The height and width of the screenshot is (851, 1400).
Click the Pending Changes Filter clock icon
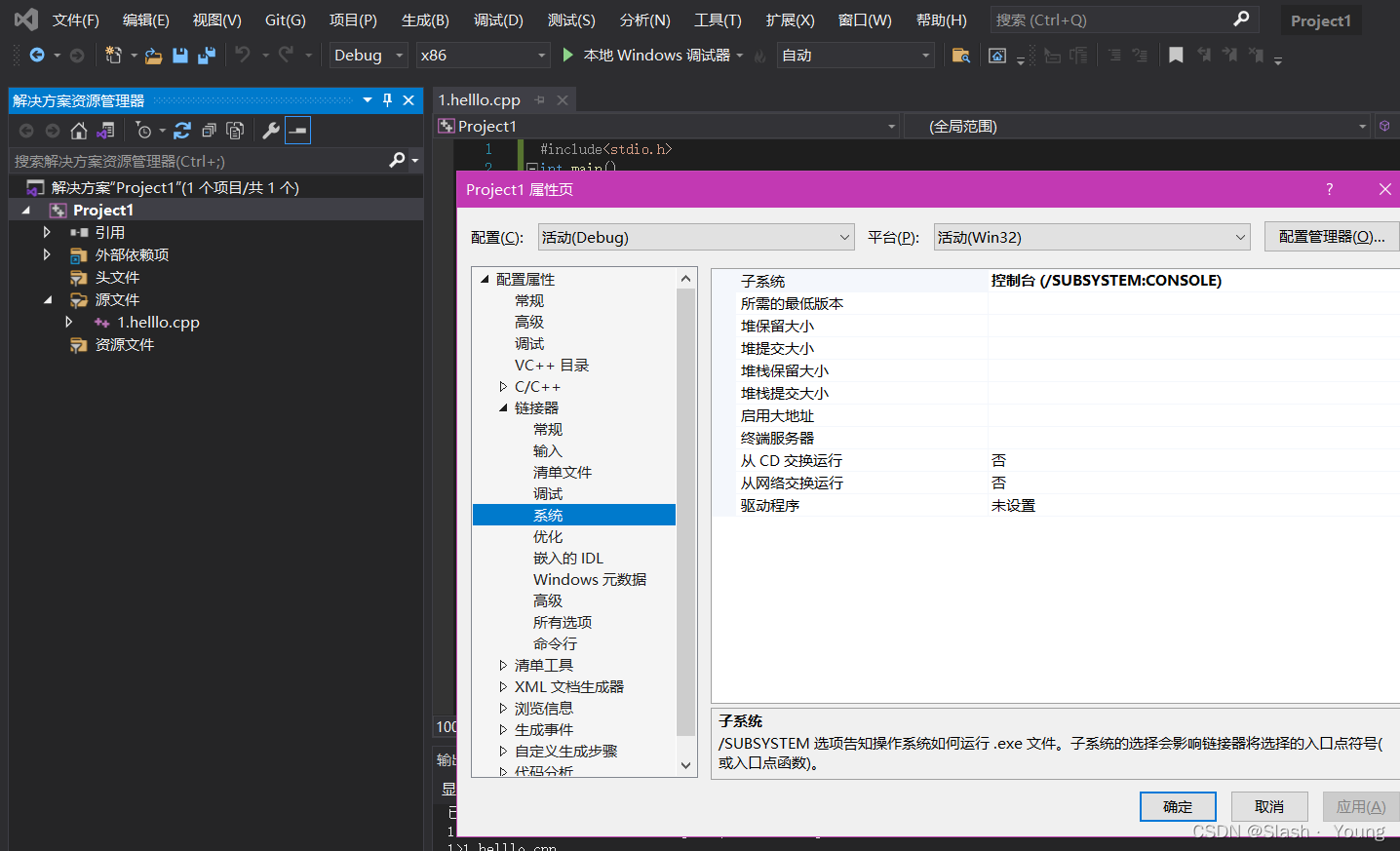click(x=143, y=131)
